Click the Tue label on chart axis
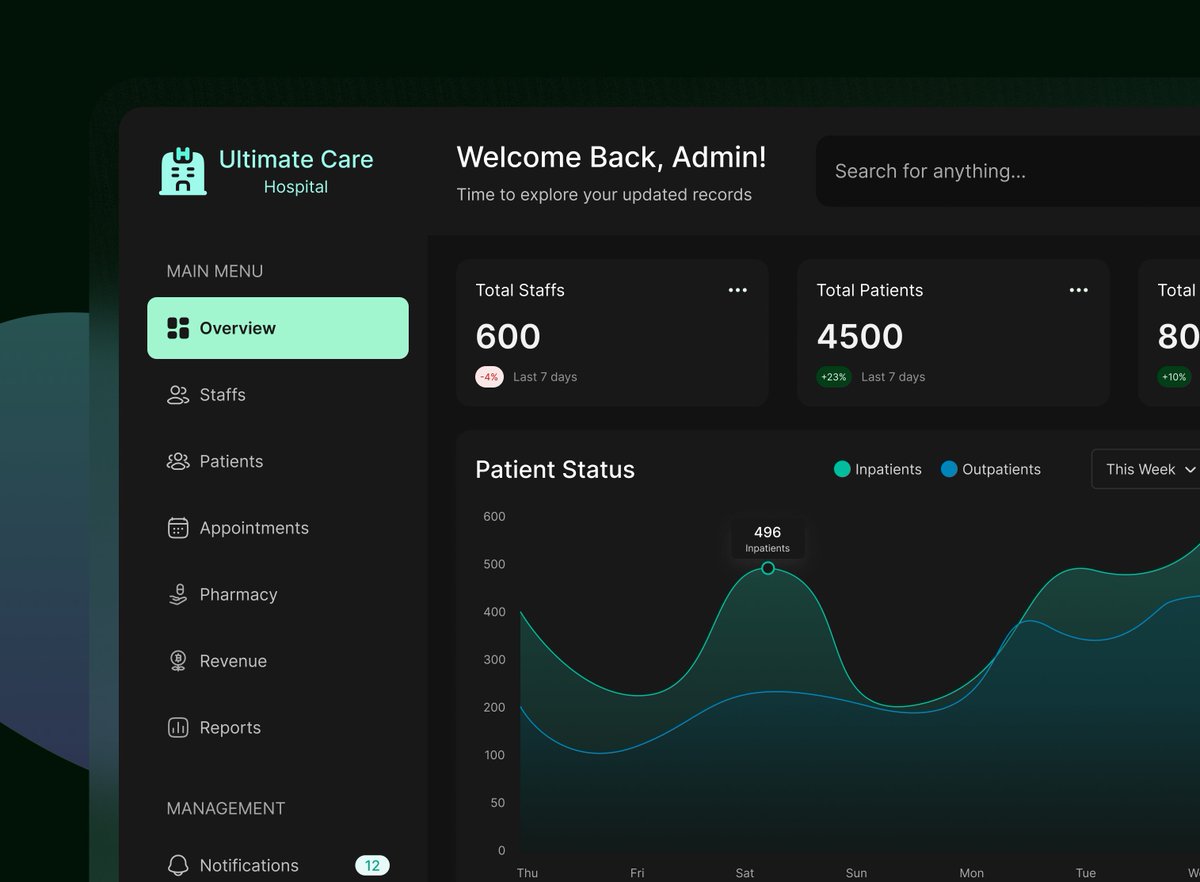The image size is (1200, 882). click(x=1086, y=873)
